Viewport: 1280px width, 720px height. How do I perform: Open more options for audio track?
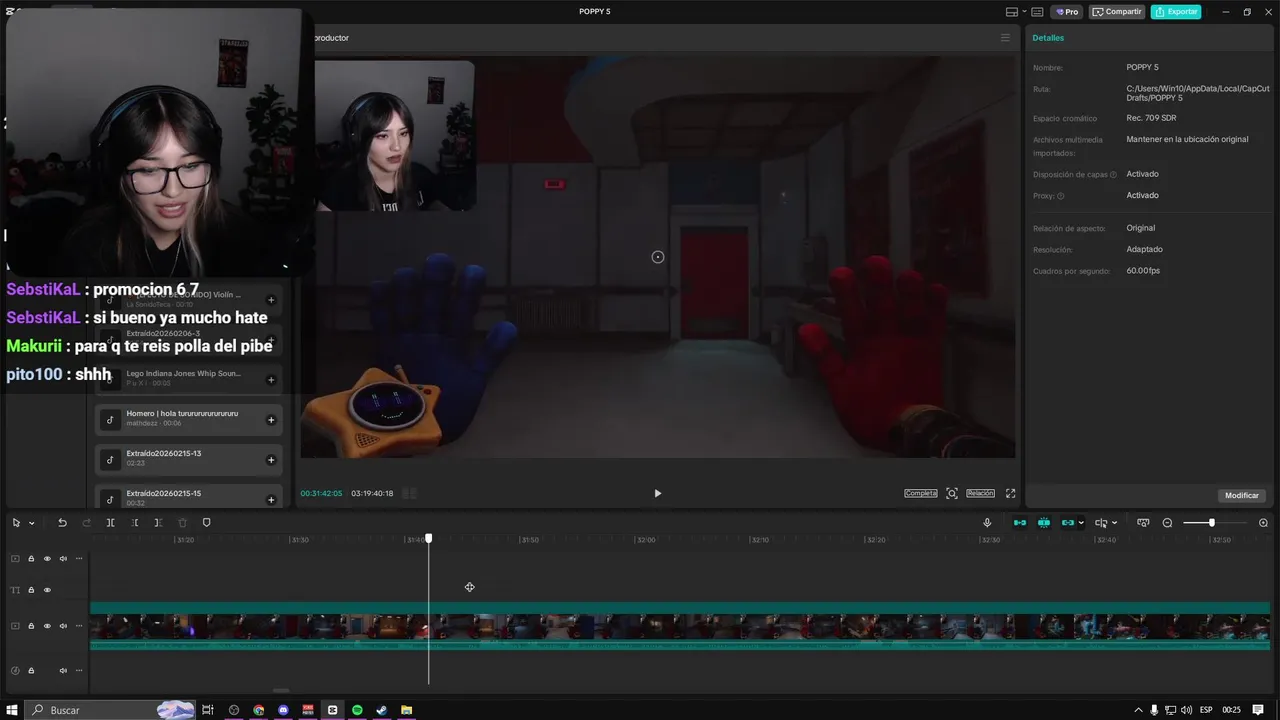tap(79, 670)
